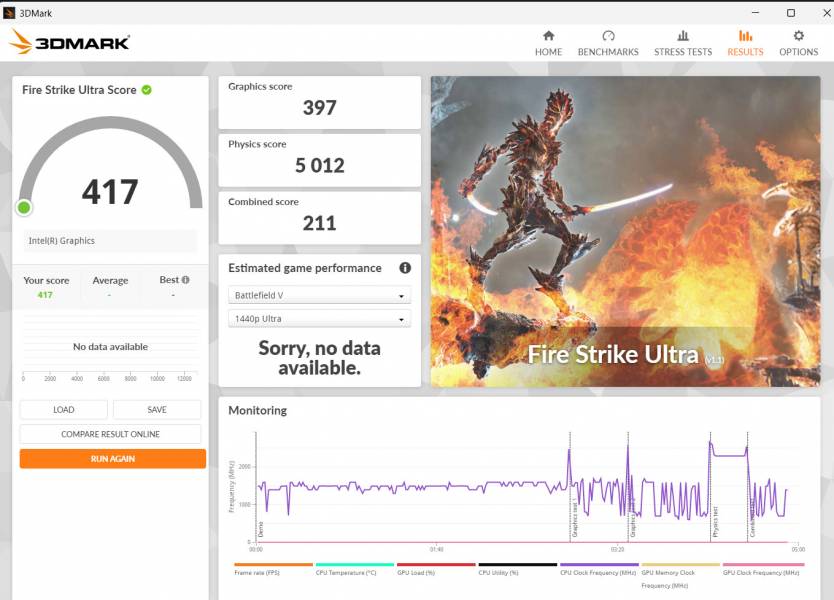Click the Monitoring heading
This screenshot has height=600, width=834.
click(257, 411)
